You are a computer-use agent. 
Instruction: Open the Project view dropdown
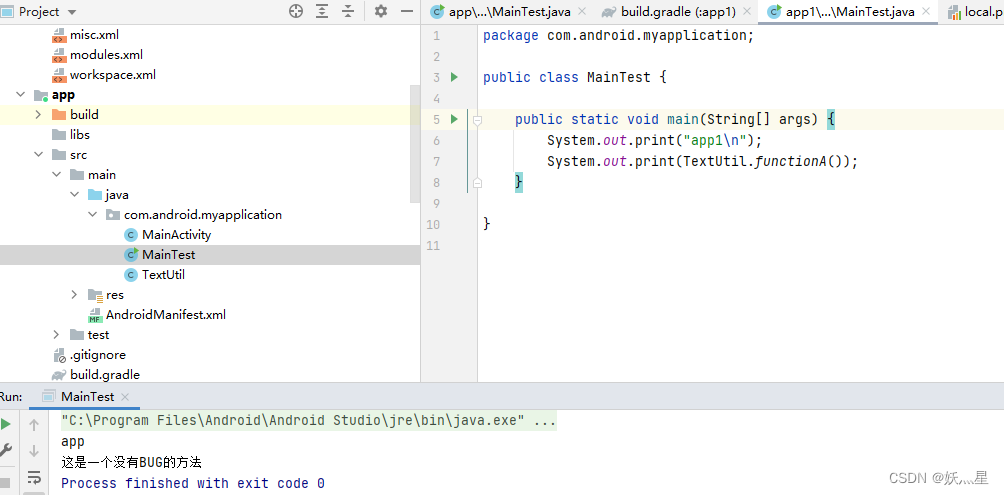point(71,12)
